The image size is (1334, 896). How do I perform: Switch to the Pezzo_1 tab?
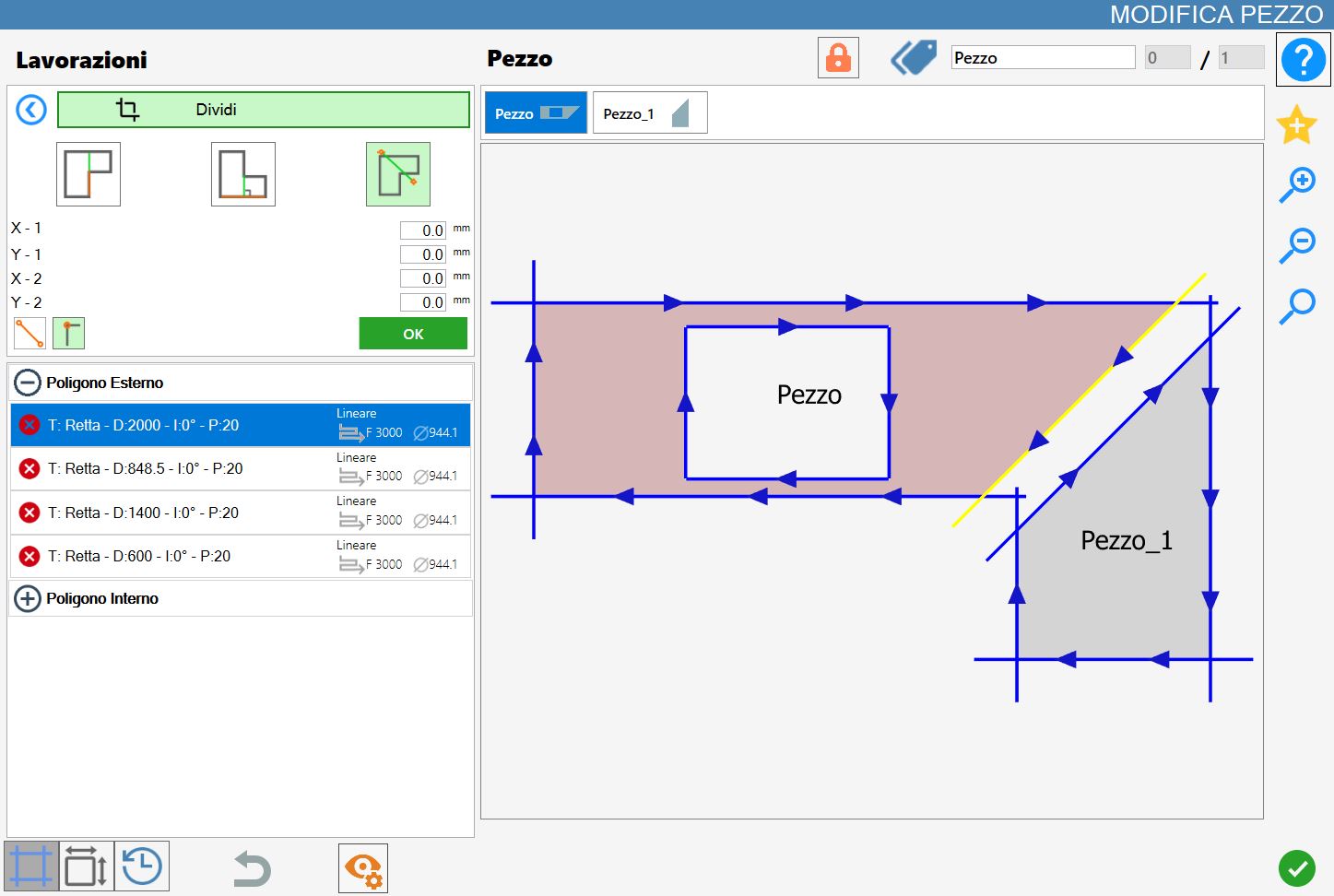(x=650, y=113)
